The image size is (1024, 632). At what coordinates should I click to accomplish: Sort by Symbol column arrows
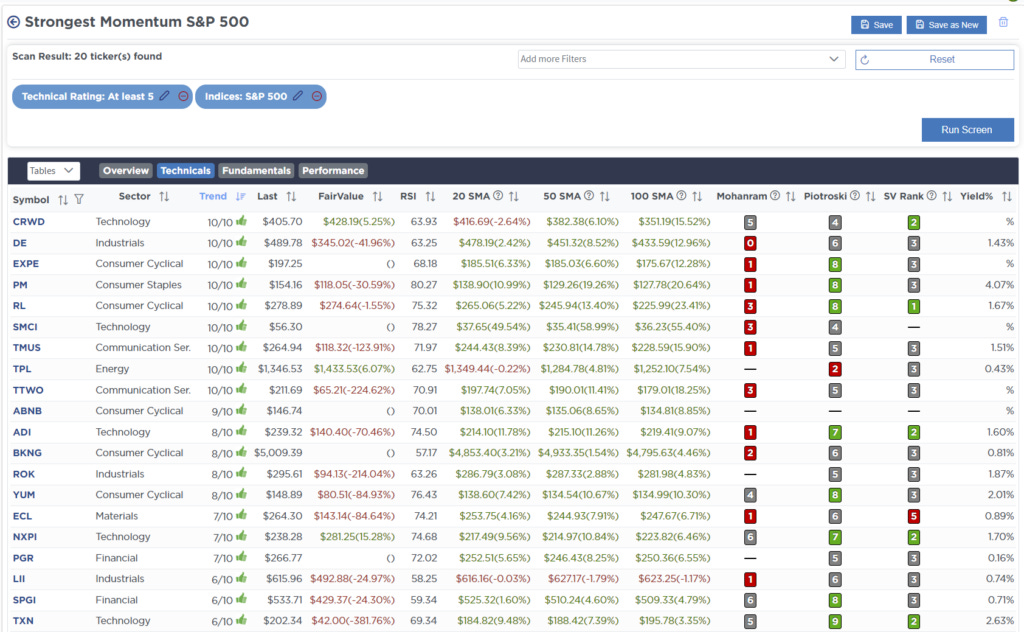click(63, 199)
